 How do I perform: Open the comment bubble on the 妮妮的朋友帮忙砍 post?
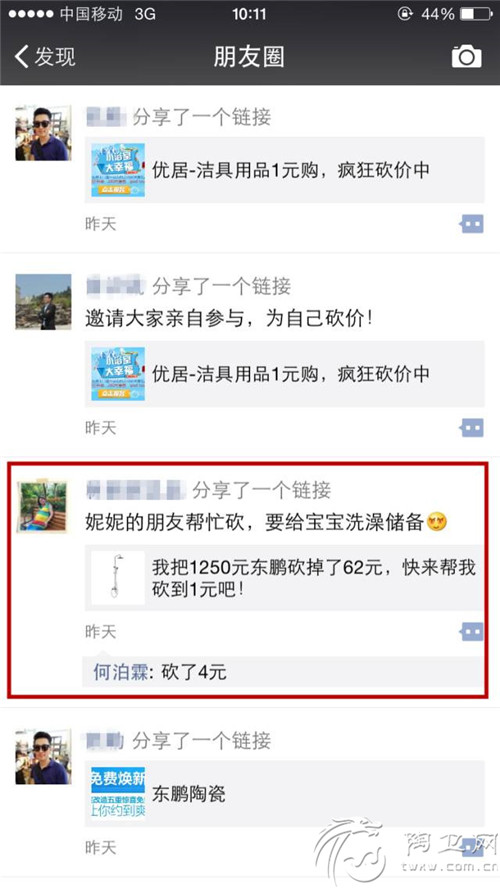click(x=472, y=631)
